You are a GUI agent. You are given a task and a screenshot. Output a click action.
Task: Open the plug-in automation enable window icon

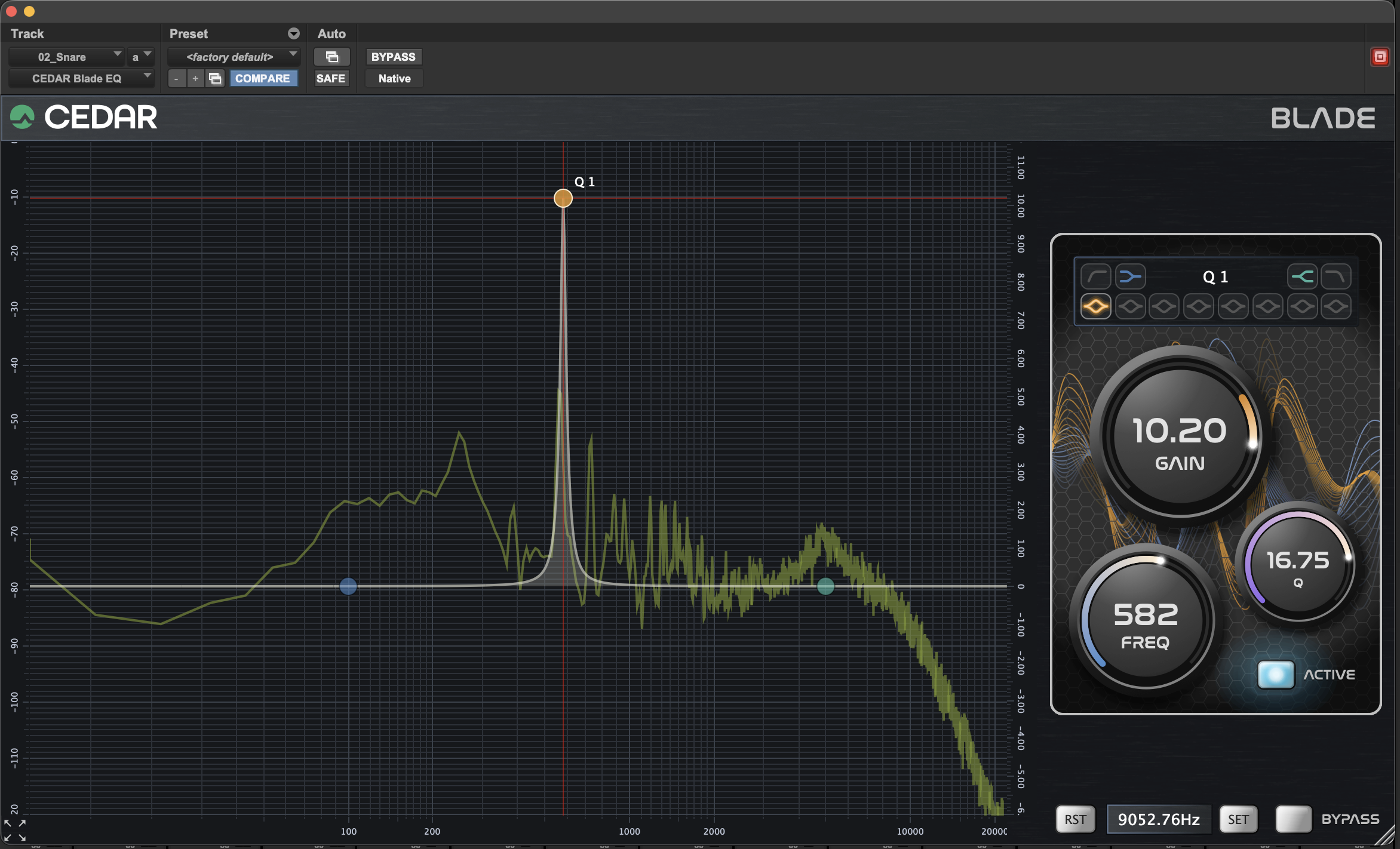332,57
